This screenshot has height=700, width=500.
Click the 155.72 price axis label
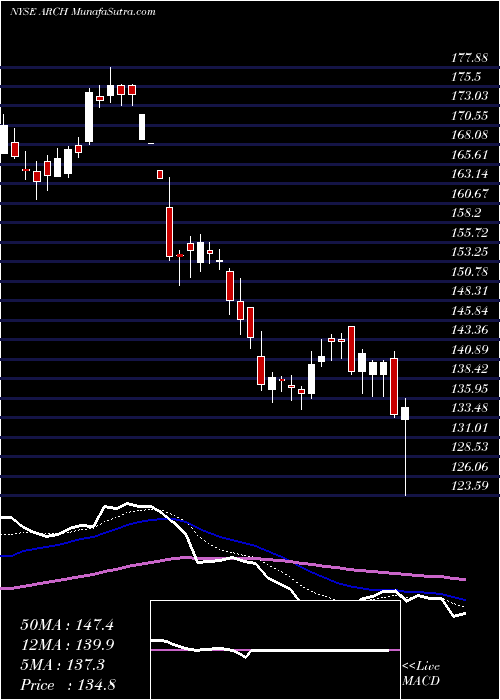click(x=471, y=232)
